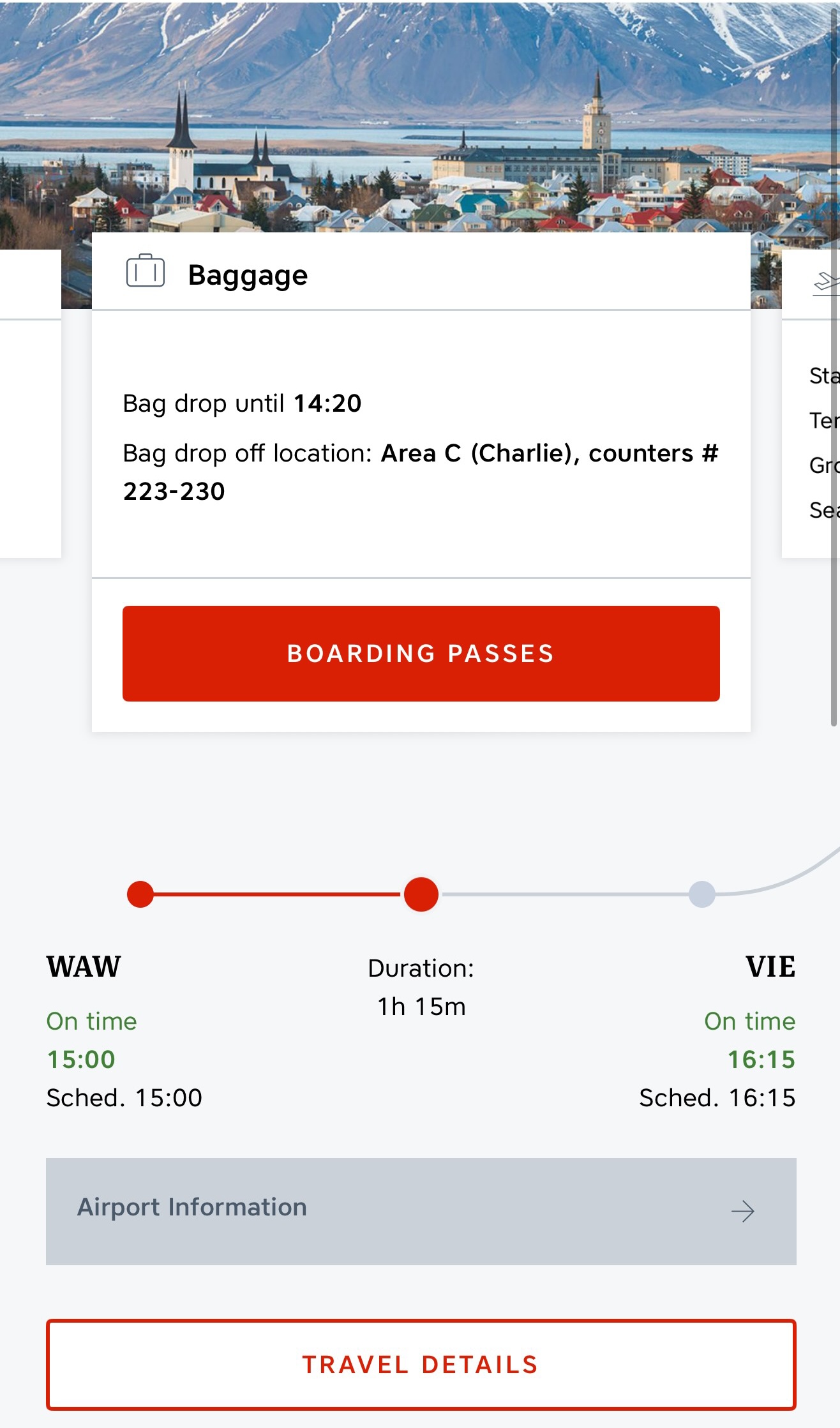840x1428 pixels.
Task: Click the Baggage suitcase icon
Action: (x=146, y=271)
